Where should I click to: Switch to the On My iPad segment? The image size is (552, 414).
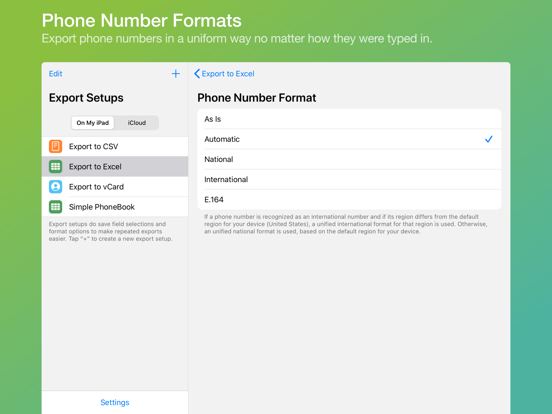[93, 123]
